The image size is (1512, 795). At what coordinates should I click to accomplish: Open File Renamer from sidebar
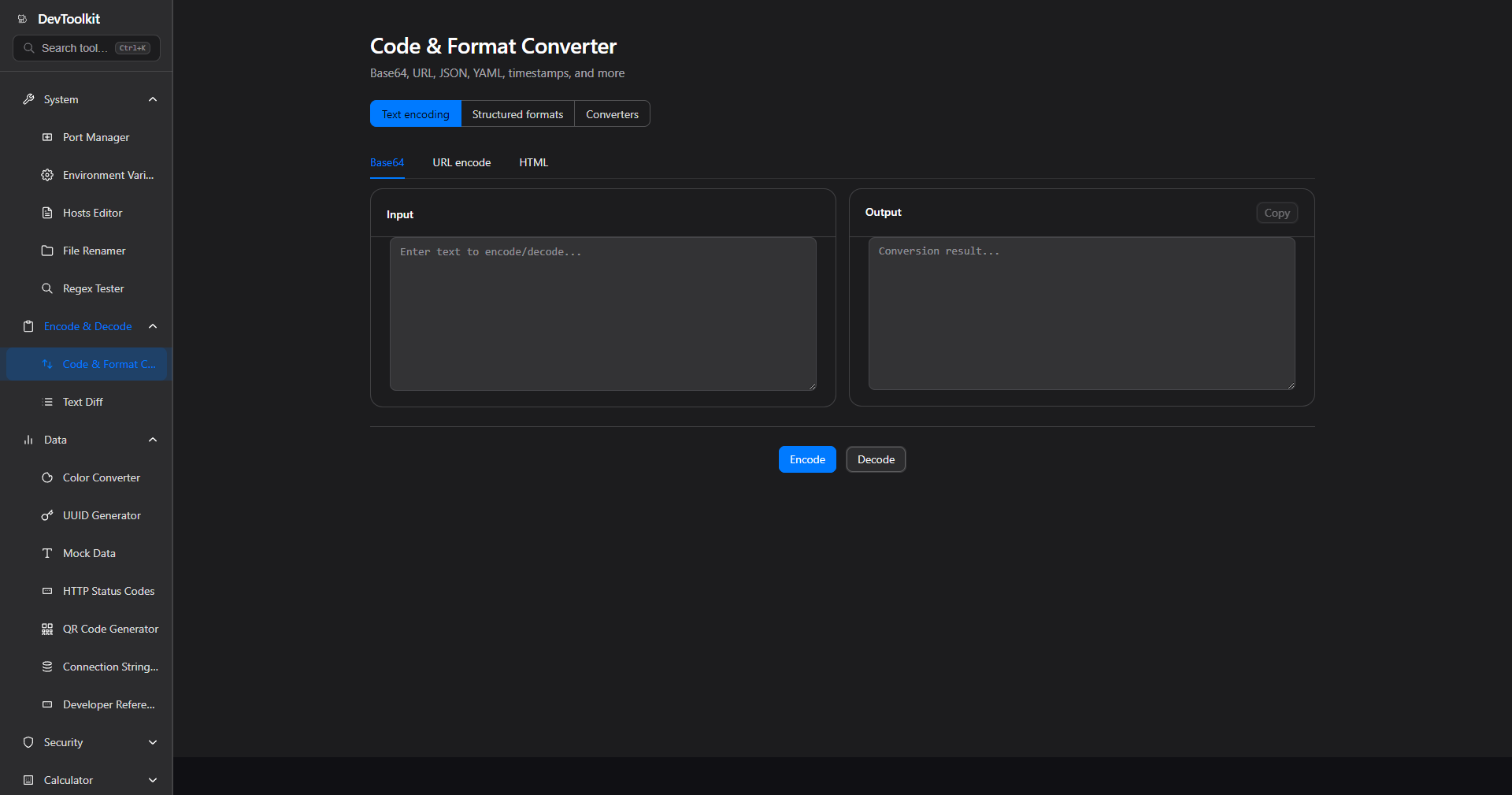pyautogui.click(x=87, y=251)
